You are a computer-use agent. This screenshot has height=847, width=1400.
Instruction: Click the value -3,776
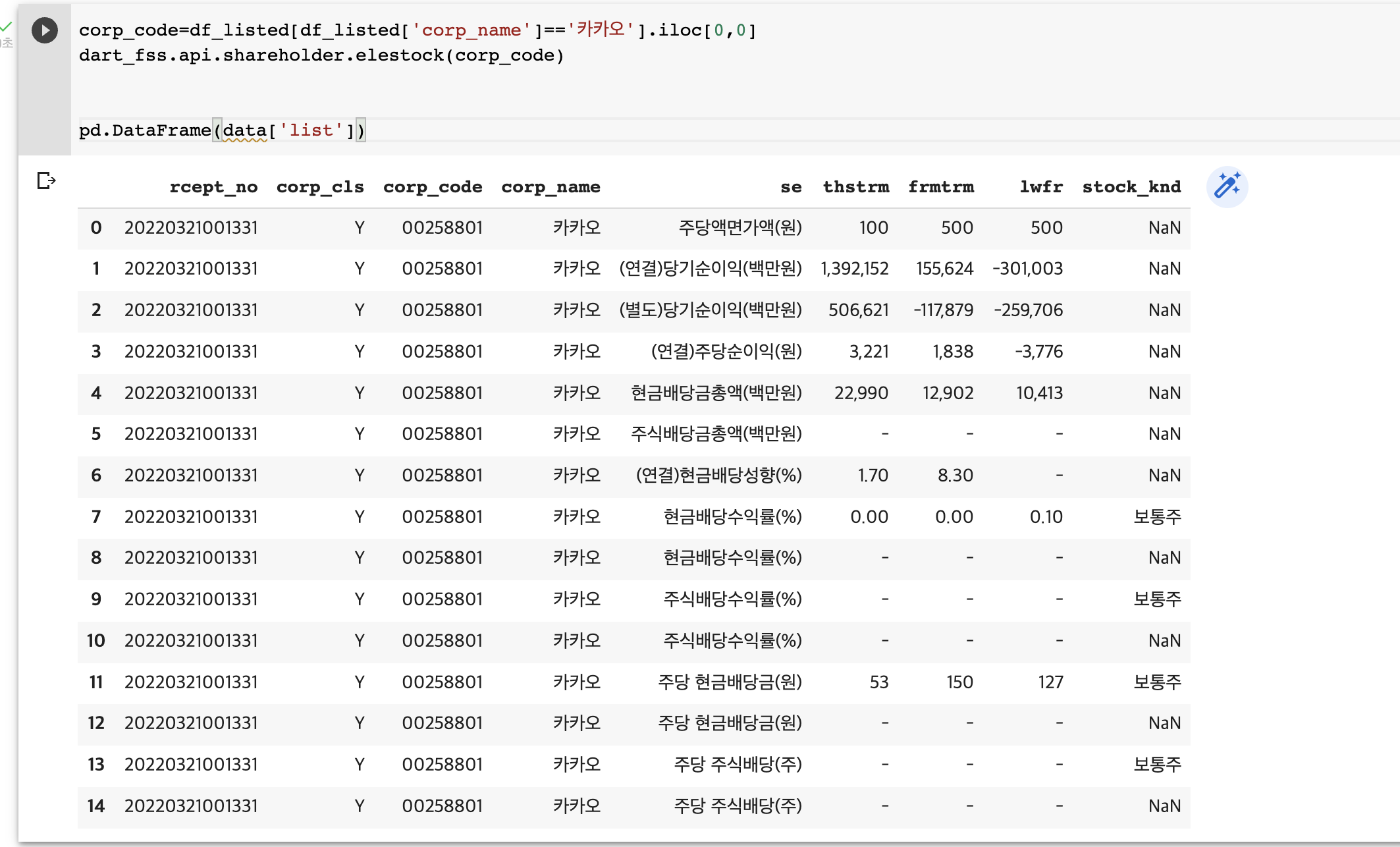1038,352
